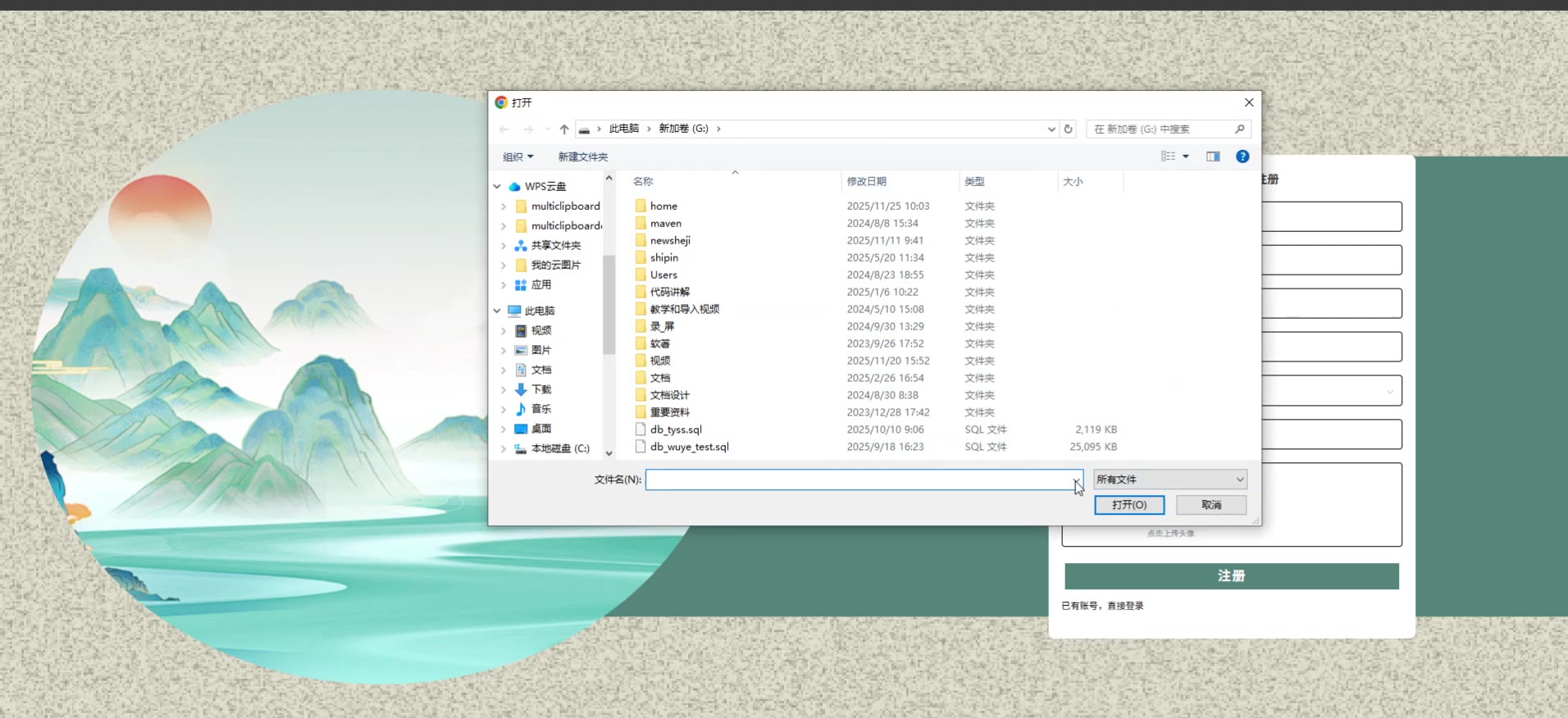Click the Up one level arrow icon

[x=564, y=130]
